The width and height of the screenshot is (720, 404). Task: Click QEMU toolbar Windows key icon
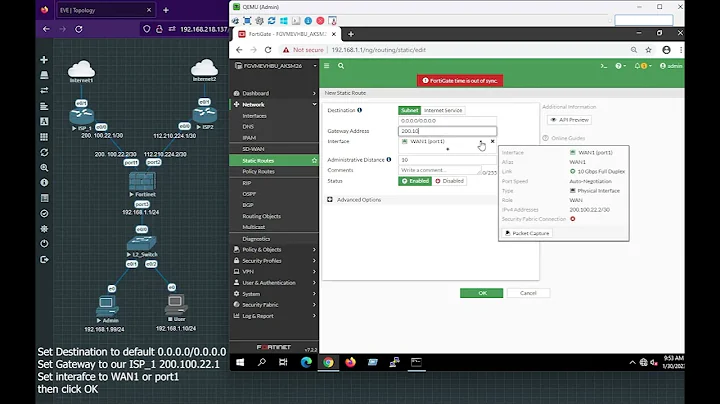pos(284,21)
